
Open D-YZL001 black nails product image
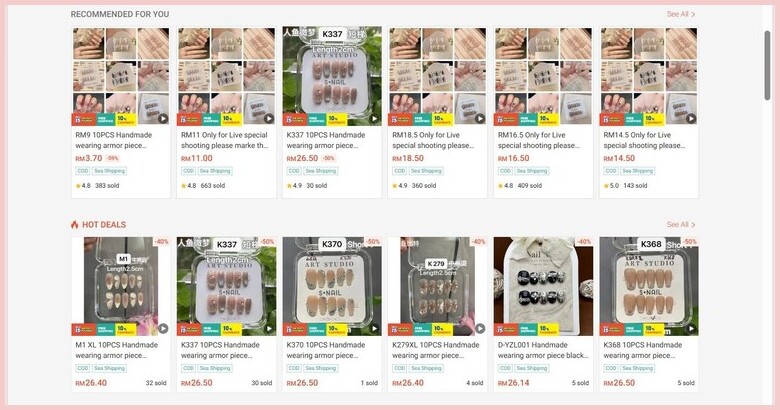pos(543,286)
